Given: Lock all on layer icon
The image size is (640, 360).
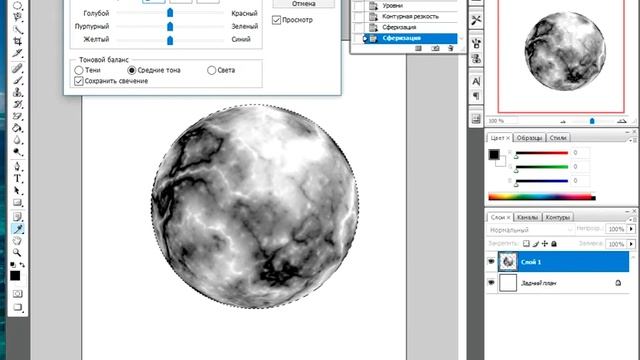Looking at the screenshot, I should pyautogui.click(x=554, y=244).
